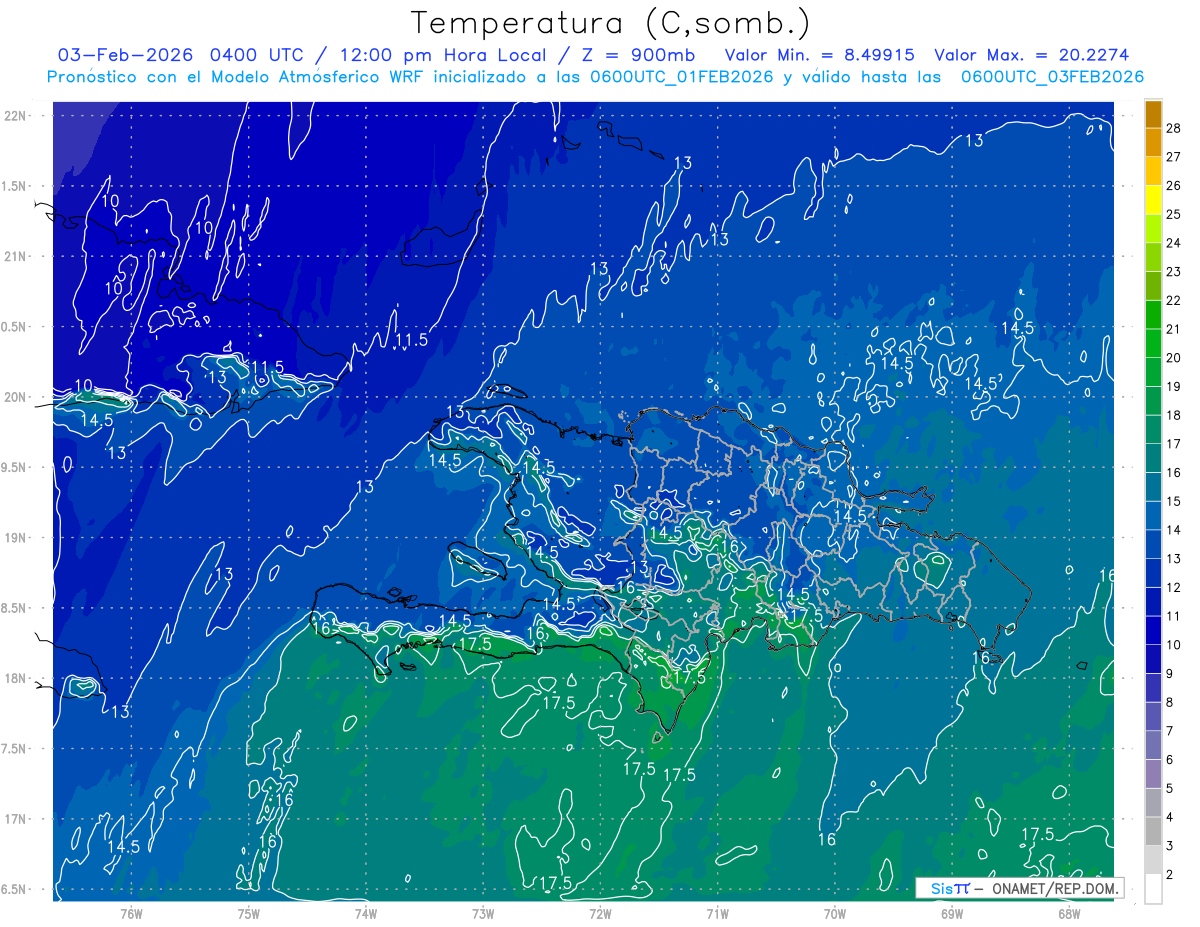
Task: Click the '0.5N' latitude axis label
Action: [14, 327]
